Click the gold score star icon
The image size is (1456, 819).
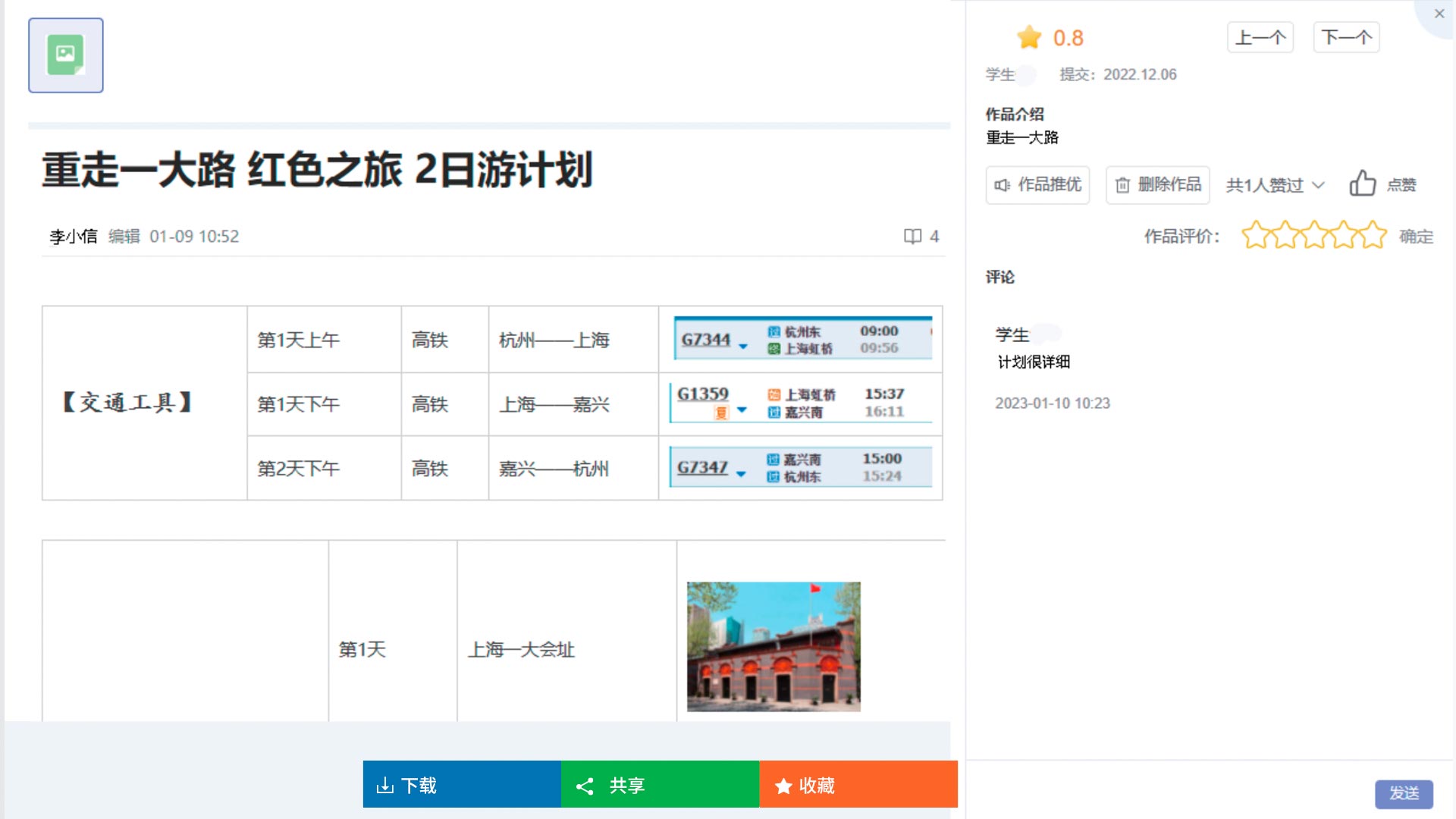(x=1029, y=38)
